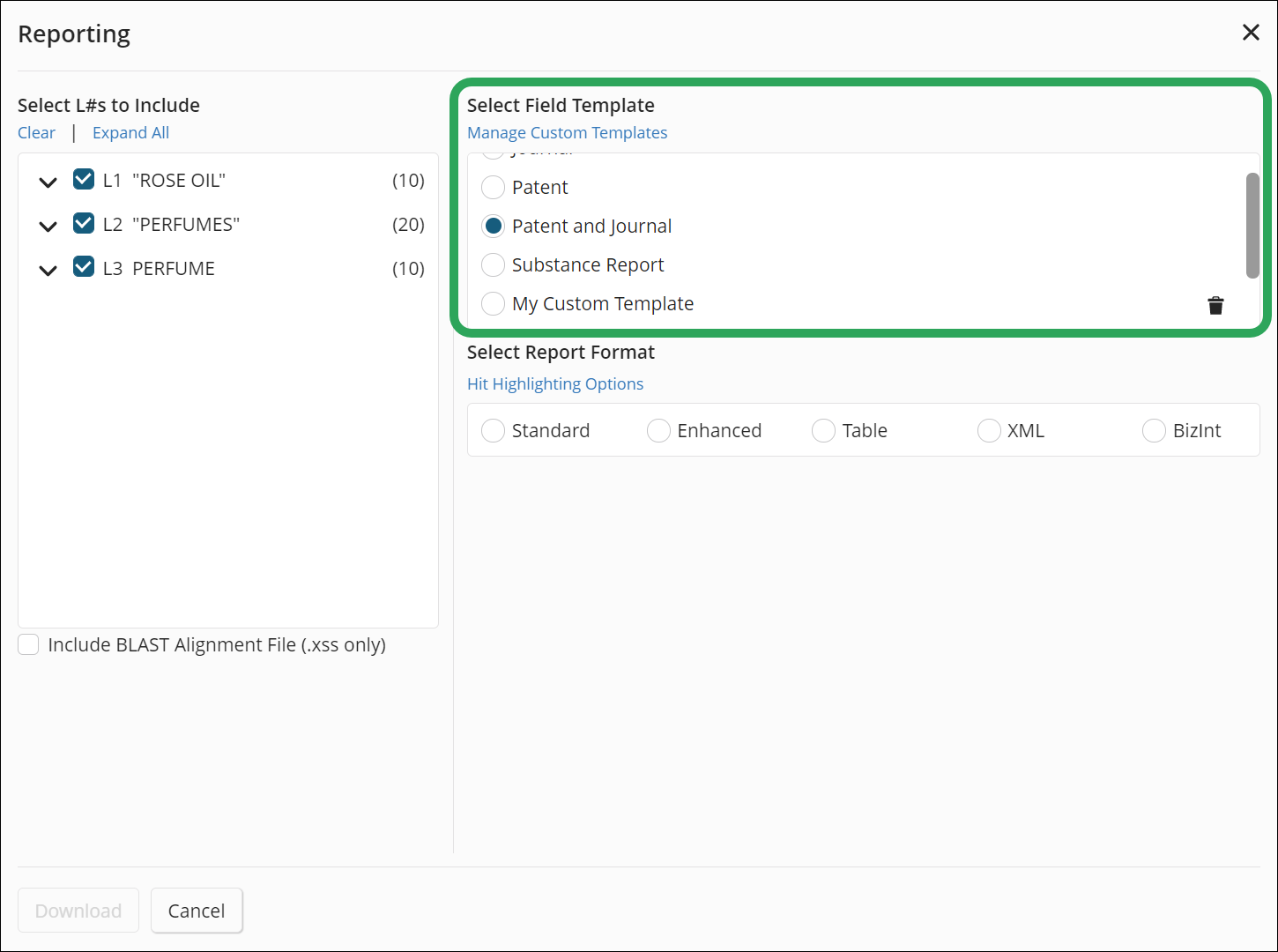The image size is (1278, 952).
Task: Click the L2 count (20) text
Action: [x=408, y=224]
